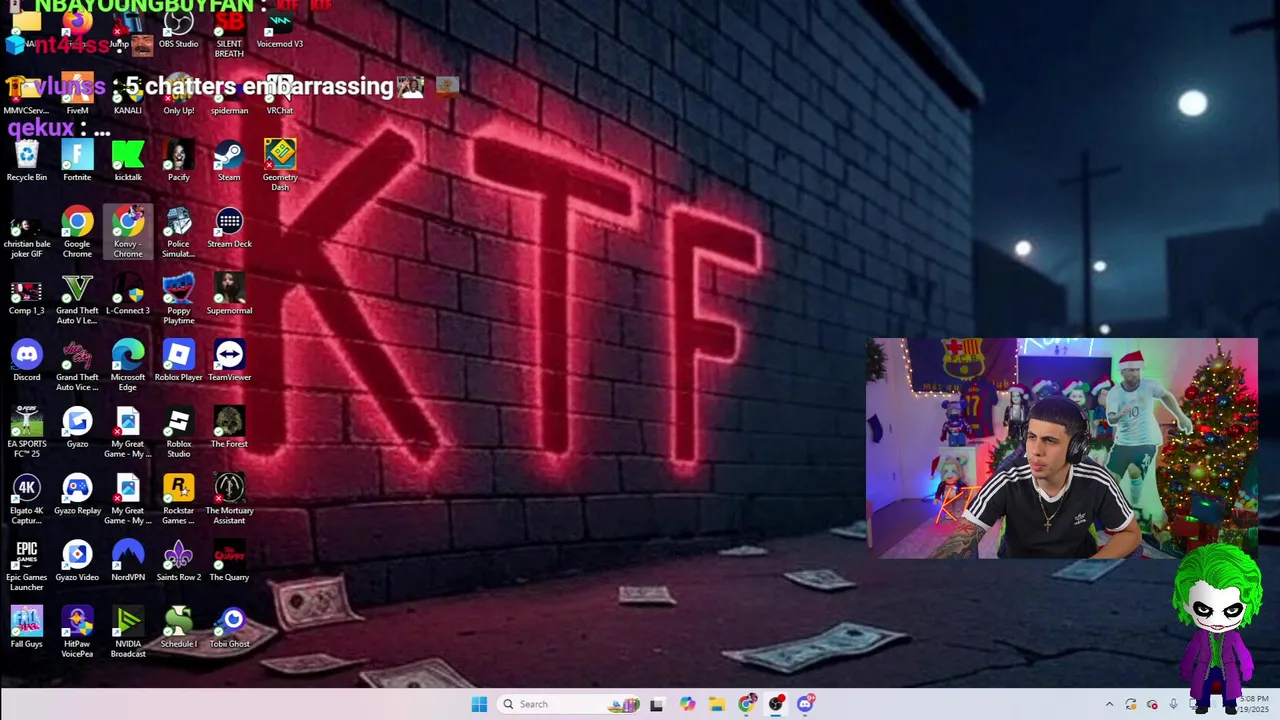The width and height of the screenshot is (1280, 720).
Task: Select the Elgato 4K Capture icon
Action: [27, 500]
